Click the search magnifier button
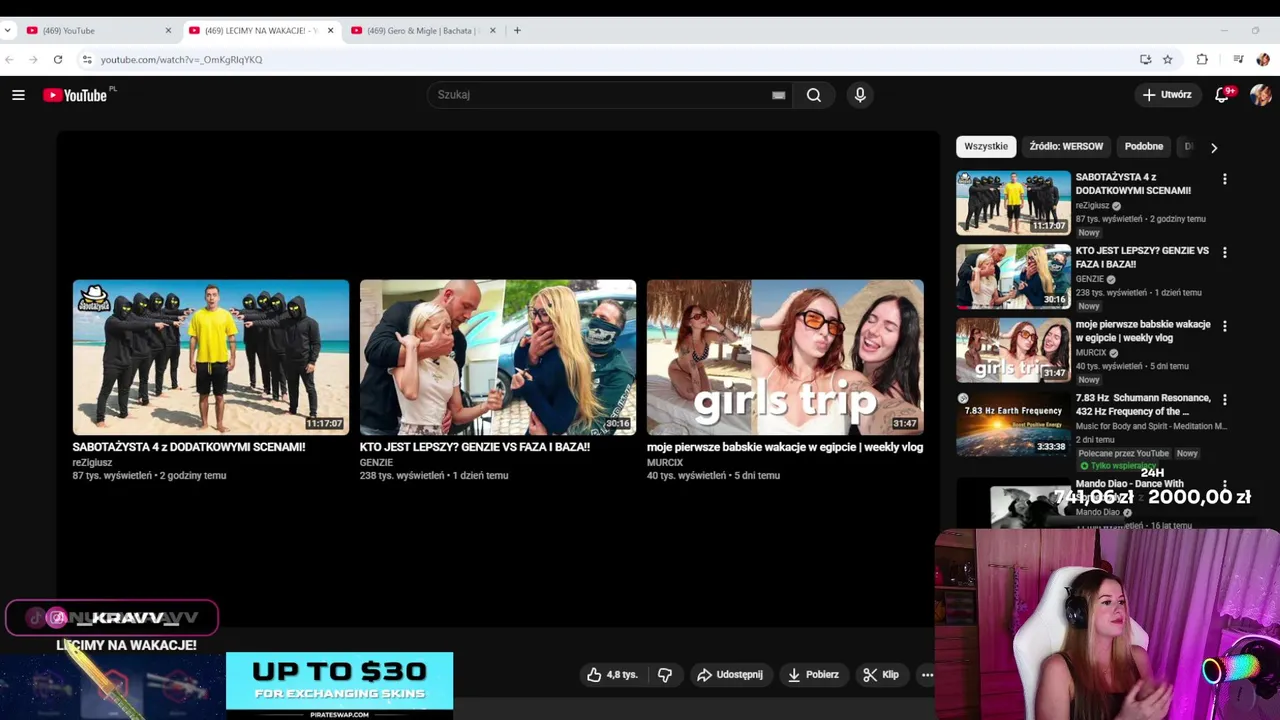The width and height of the screenshot is (1280, 720). [x=814, y=95]
